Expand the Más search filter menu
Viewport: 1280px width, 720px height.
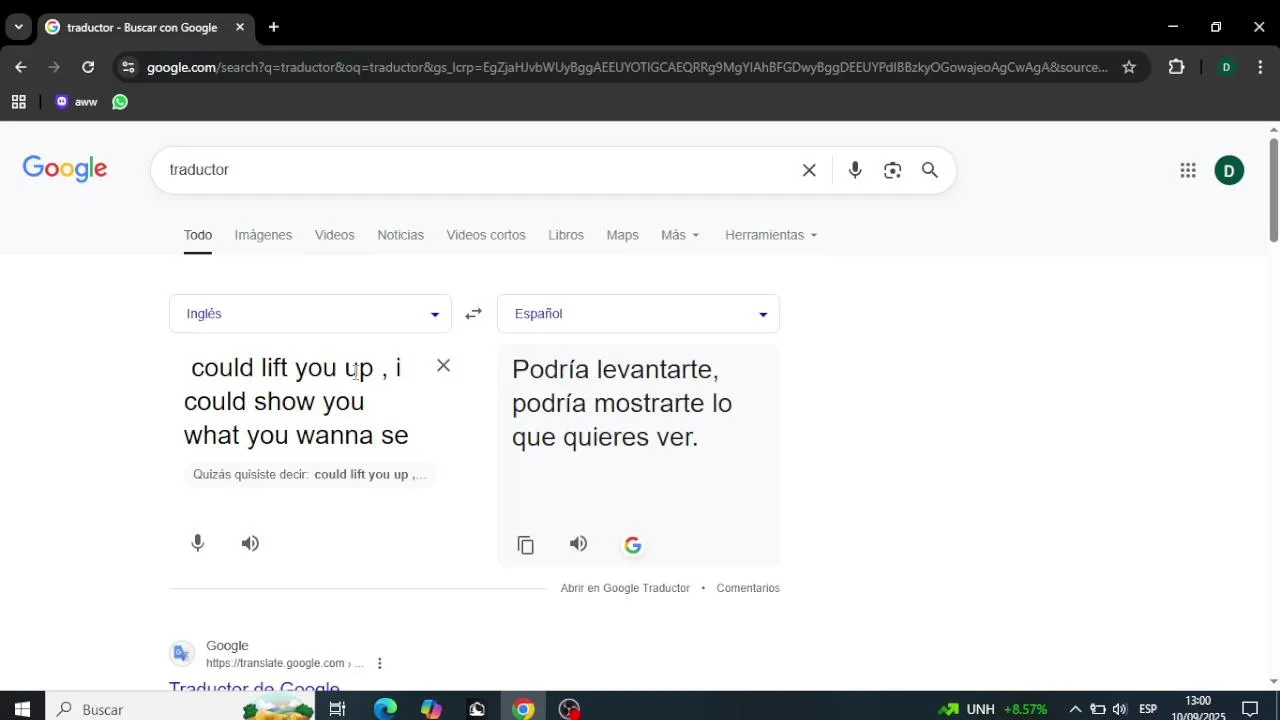point(680,235)
